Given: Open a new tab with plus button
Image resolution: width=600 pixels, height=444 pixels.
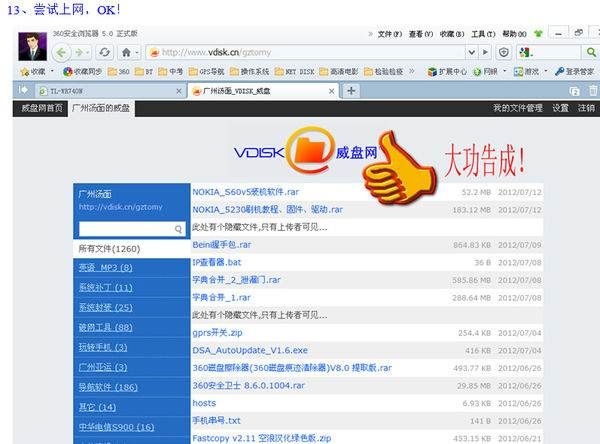Looking at the screenshot, I should pyautogui.click(x=351, y=91).
